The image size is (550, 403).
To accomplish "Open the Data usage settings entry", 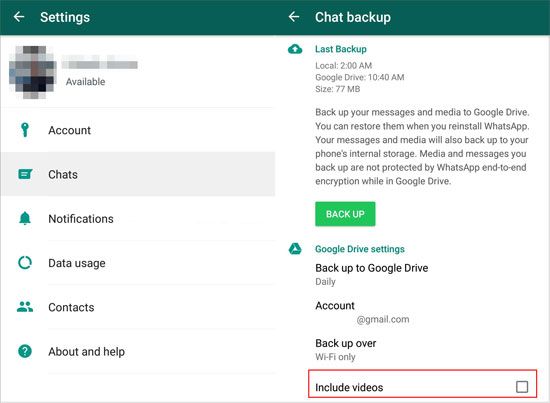I will click(x=138, y=263).
